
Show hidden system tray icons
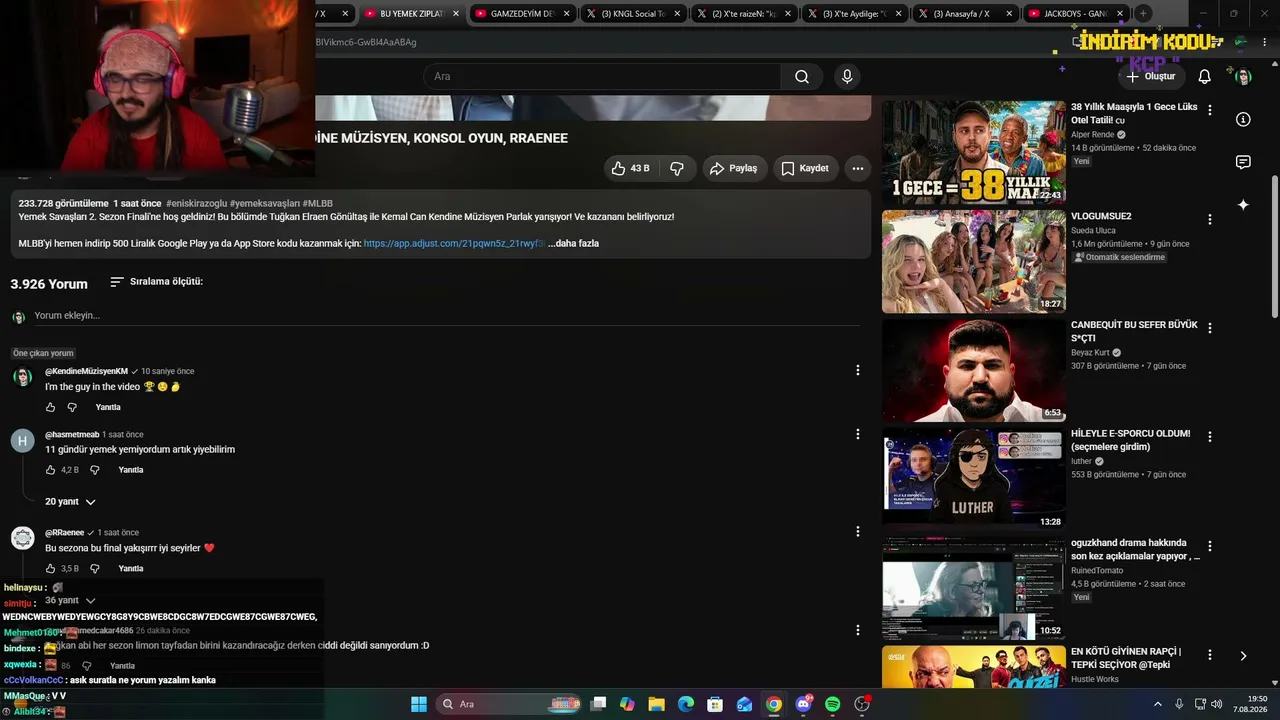(x=1159, y=704)
